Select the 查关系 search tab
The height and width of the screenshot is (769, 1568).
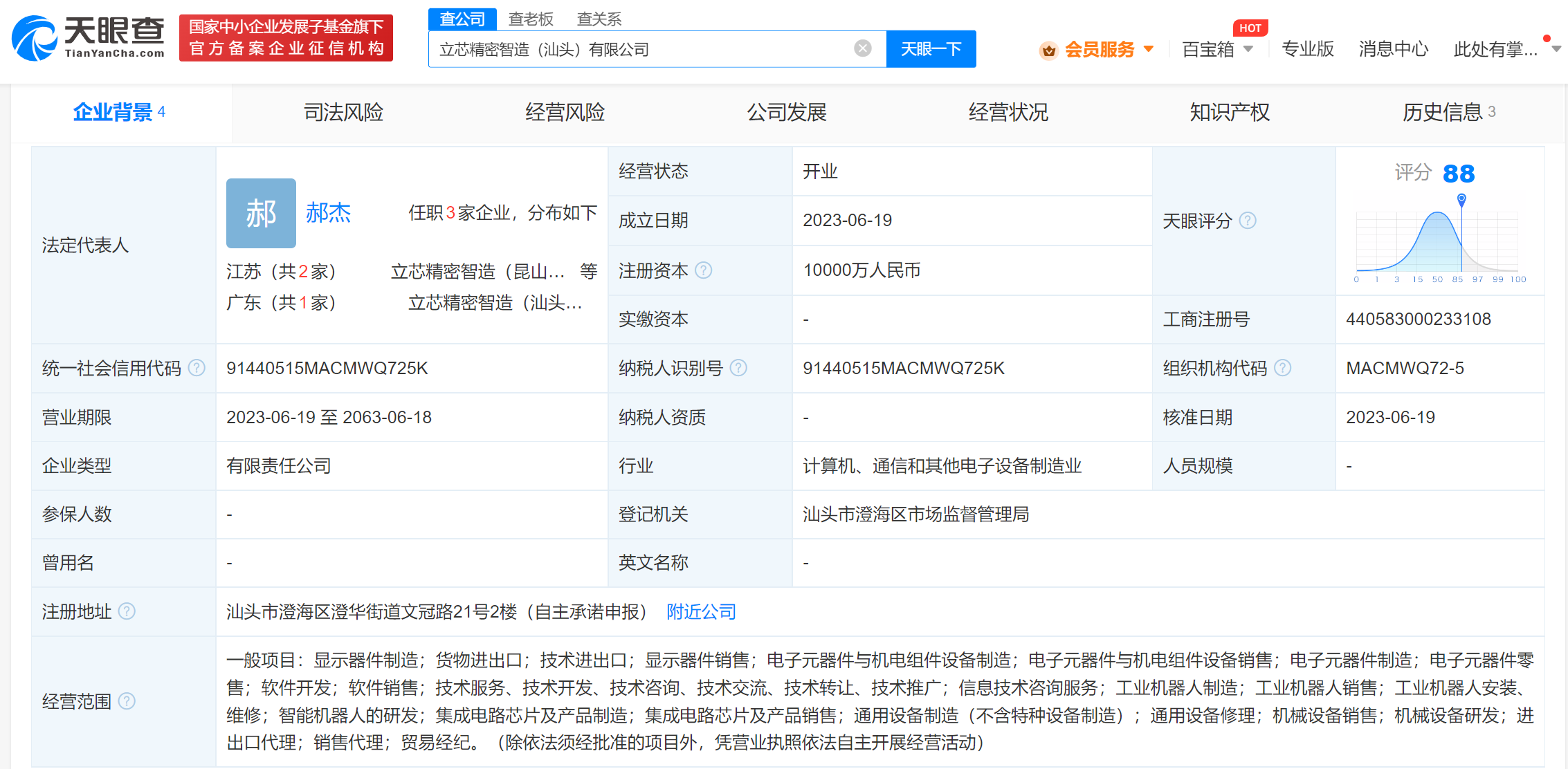coord(599,19)
